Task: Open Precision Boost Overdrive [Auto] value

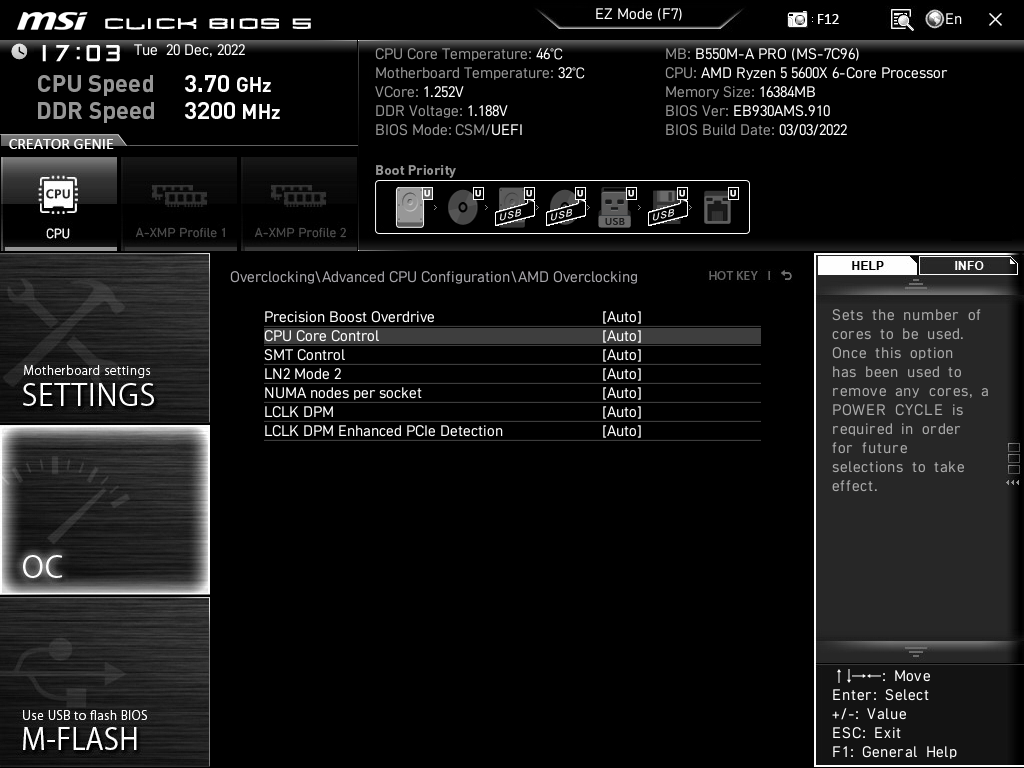Action: (x=622, y=317)
